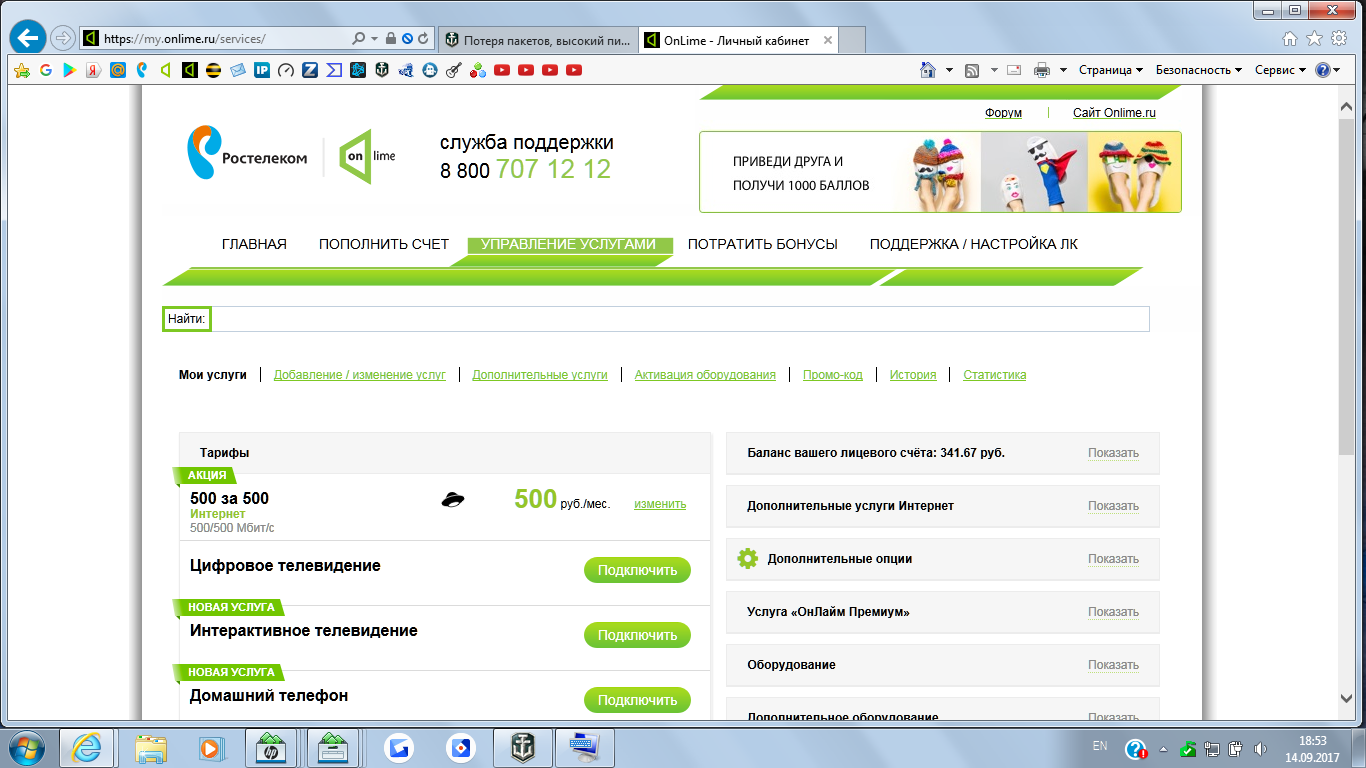Select the УПРАВЛЕНИЕ УСЛУГАМИ navigation item
The width and height of the screenshot is (1366, 768).
click(568, 244)
